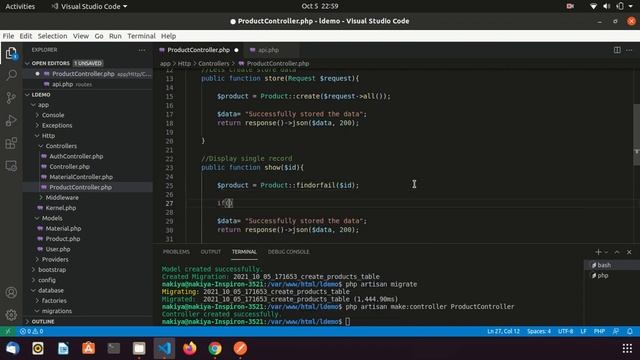The image size is (640, 360).
Task: Launch Google Chrome from the dock
Action: coord(215,349)
